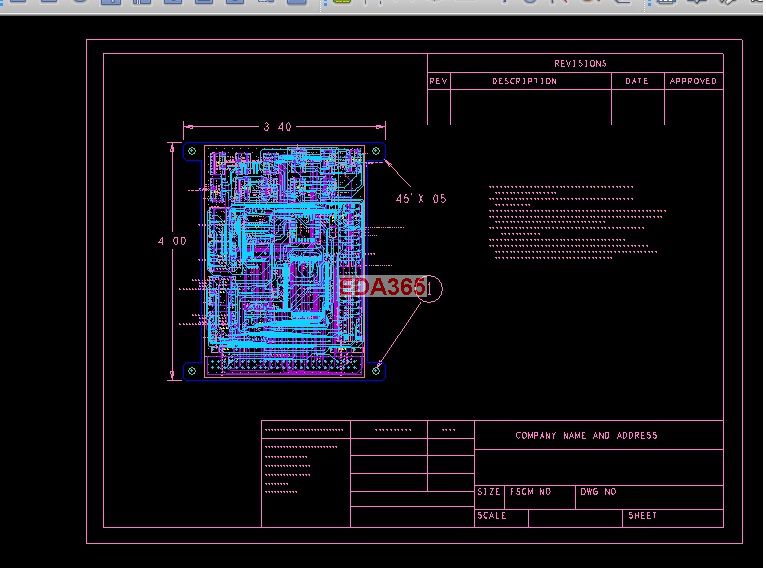Screen dimensions: 766x573
Task: Click the SCALE field label
Action: click(x=491, y=515)
